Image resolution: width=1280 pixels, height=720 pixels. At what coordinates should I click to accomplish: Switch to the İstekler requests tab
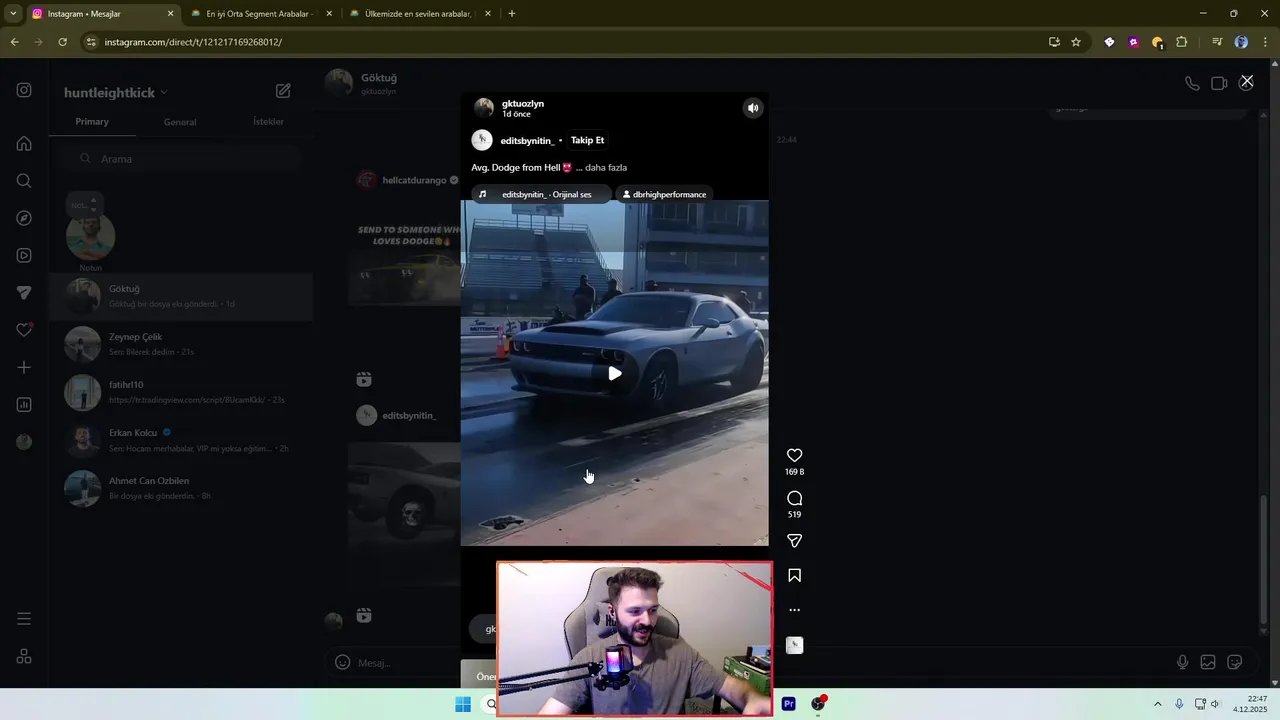coord(268,122)
